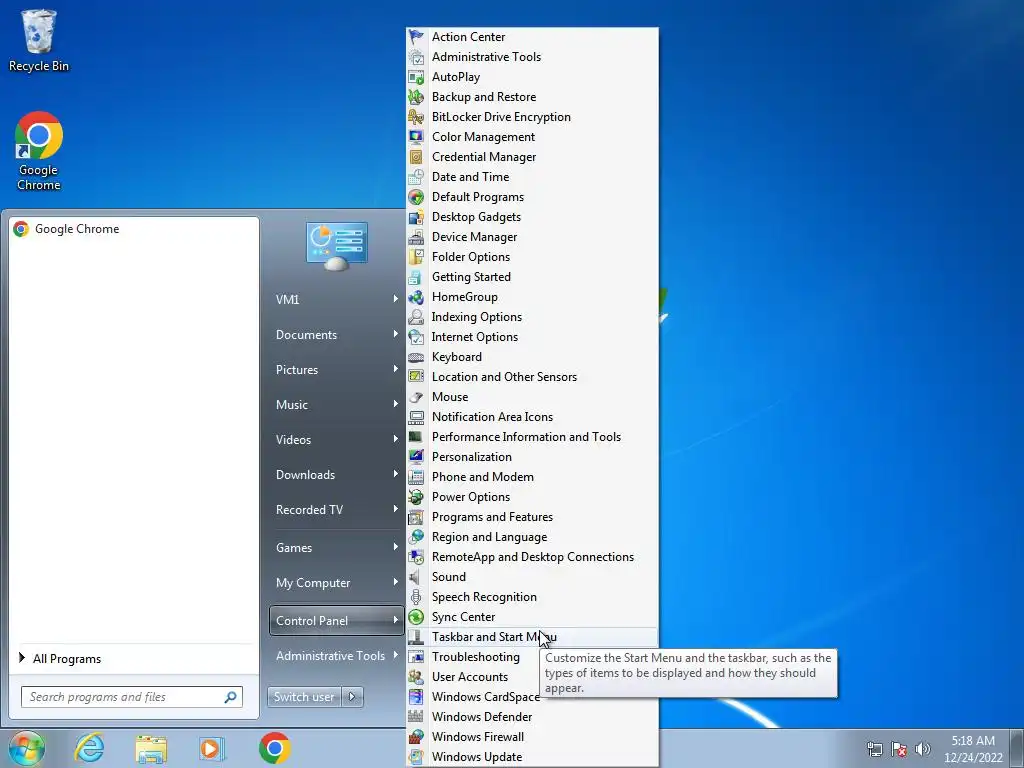This screenshot has width=1024, height=768.
Task: Click the Folder Options icon
Action: click(x=416, y=257)
